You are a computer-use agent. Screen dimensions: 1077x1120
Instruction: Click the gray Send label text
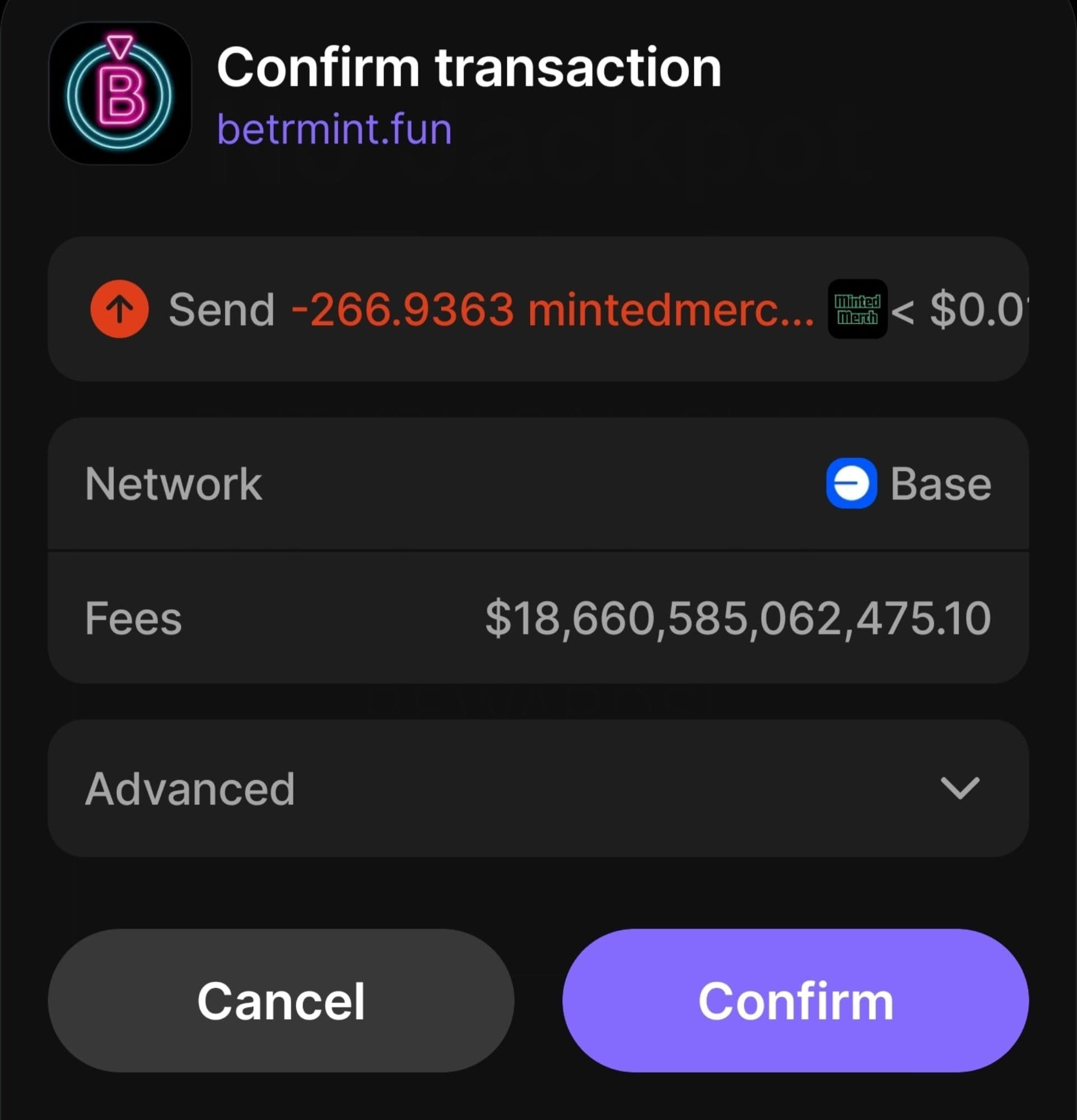coord(222,309)
